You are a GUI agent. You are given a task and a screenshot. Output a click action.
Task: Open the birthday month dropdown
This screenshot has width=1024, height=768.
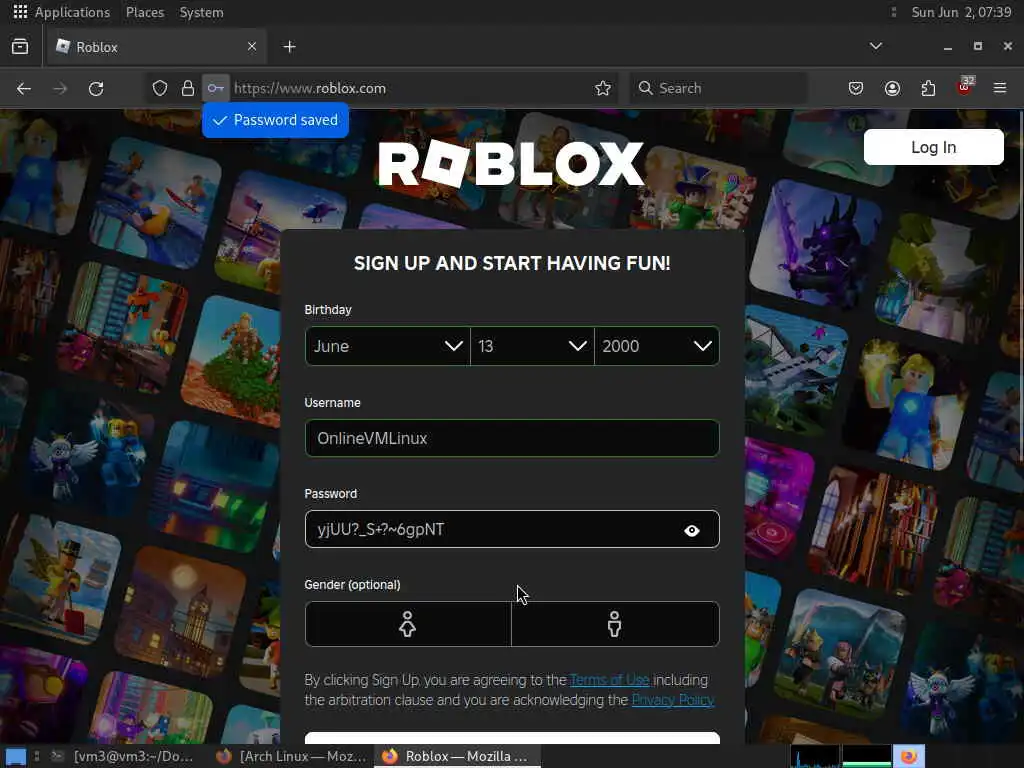coord(387,346)
